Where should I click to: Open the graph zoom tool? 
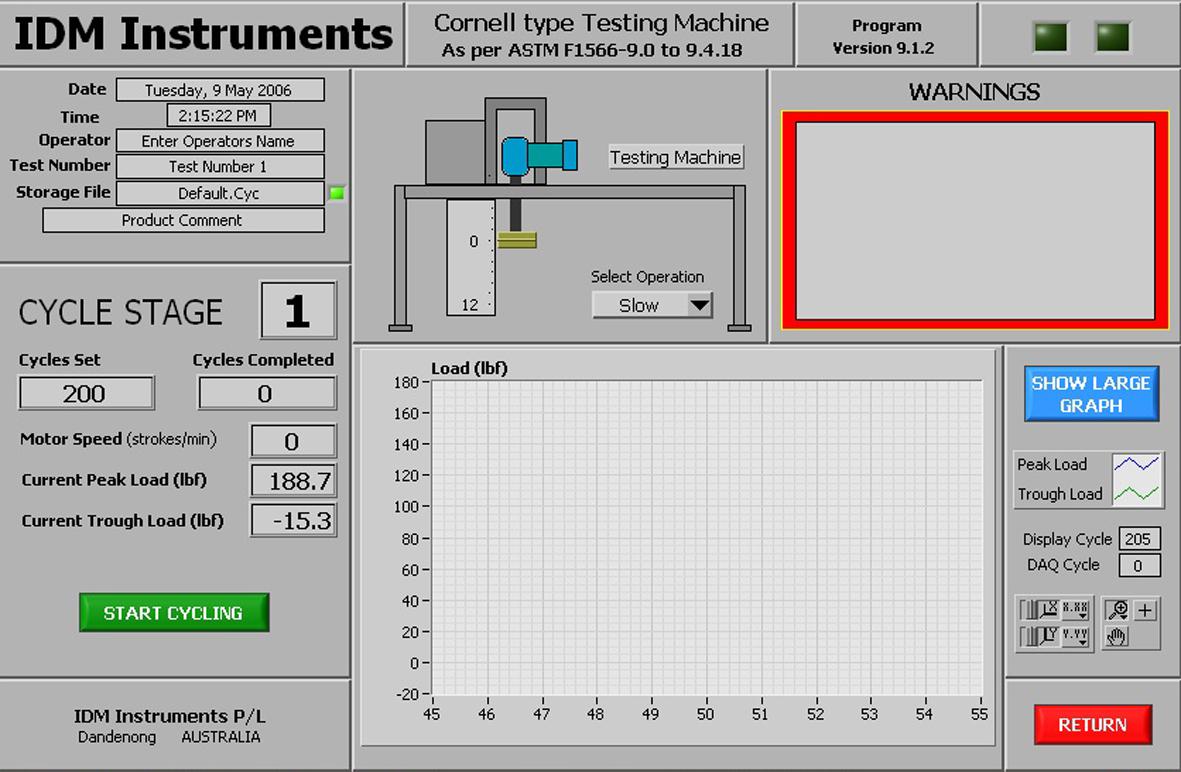[x=1118, y=610]
